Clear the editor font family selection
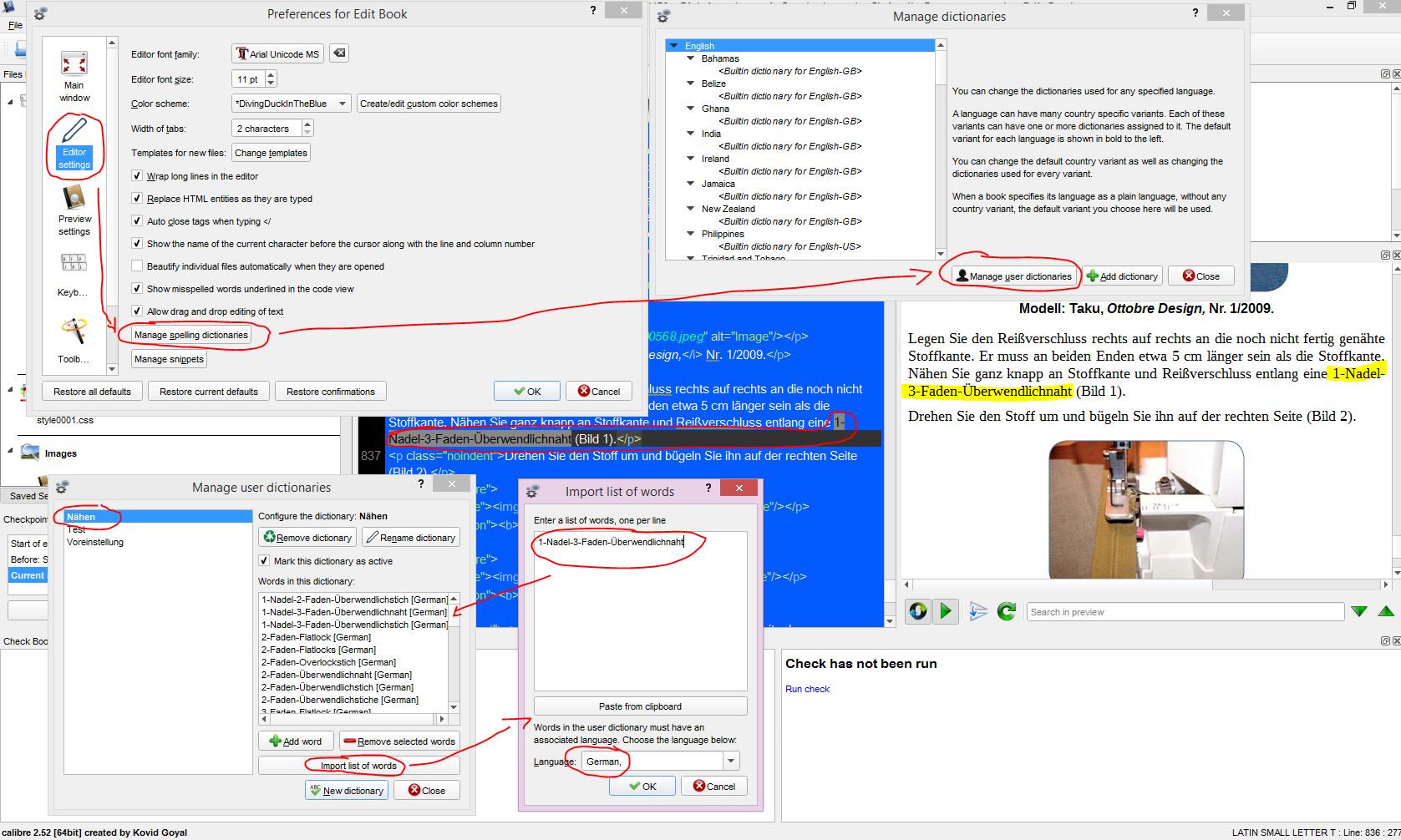Image resolution: width=1401 pixels, height=840 pixels. (339, 53)
